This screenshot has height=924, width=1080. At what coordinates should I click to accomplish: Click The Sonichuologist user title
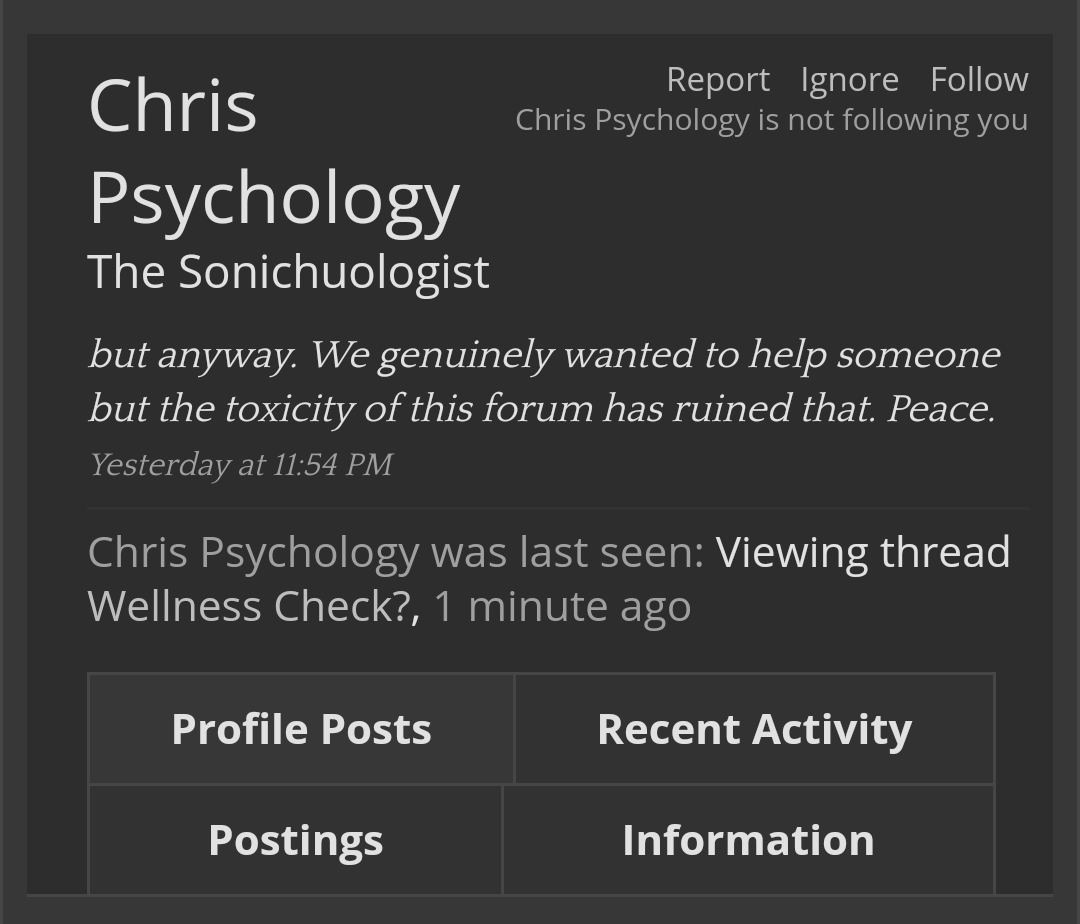coord(289,271)
